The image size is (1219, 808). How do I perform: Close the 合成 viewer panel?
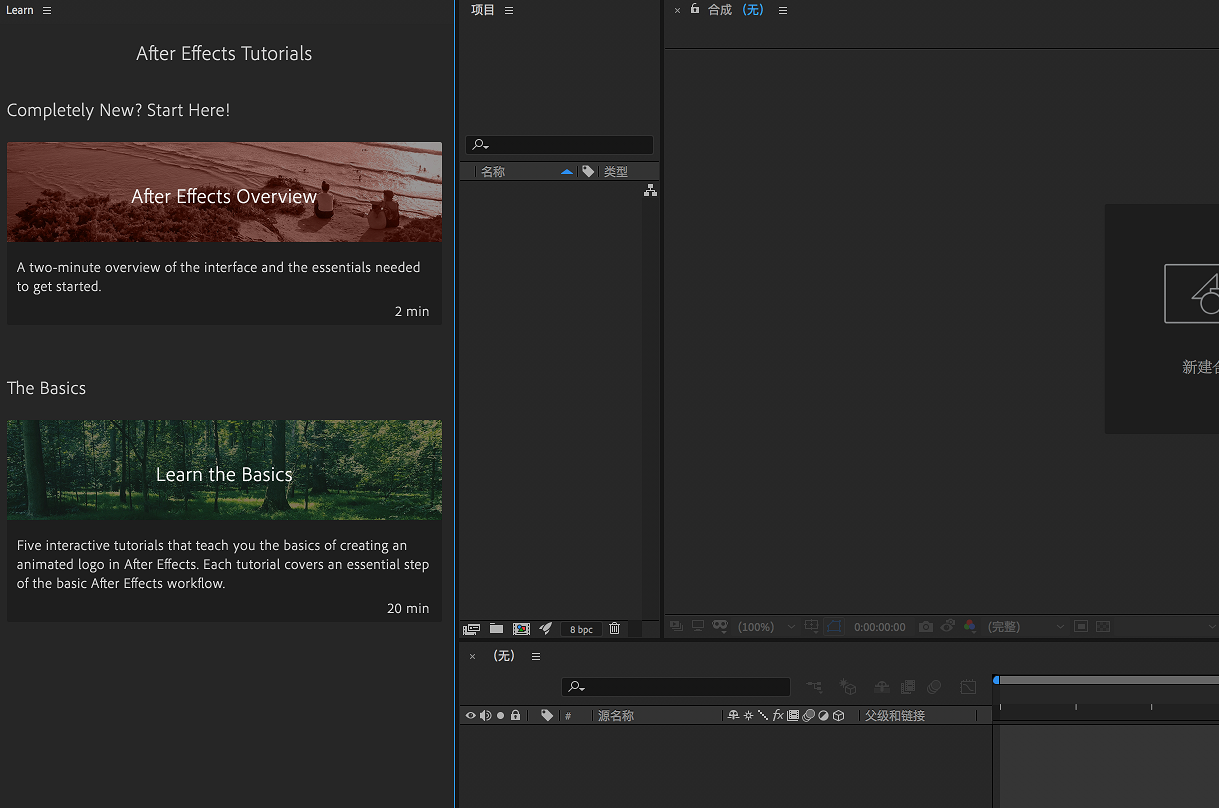[677, 10]
